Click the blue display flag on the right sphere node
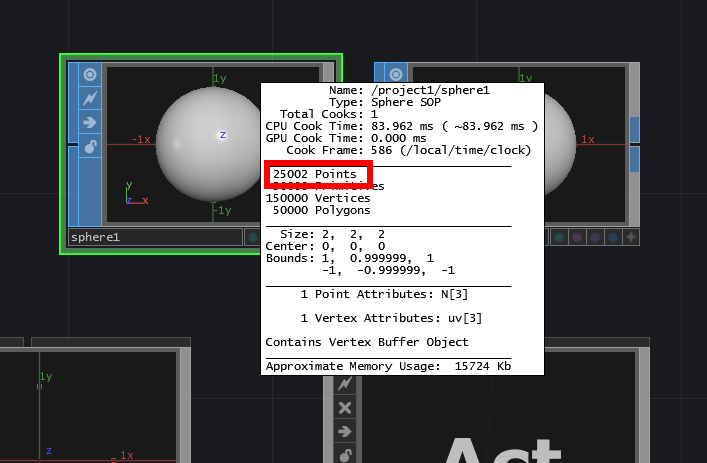Viewport: 707px width, 463px height. tap(613, 237)
